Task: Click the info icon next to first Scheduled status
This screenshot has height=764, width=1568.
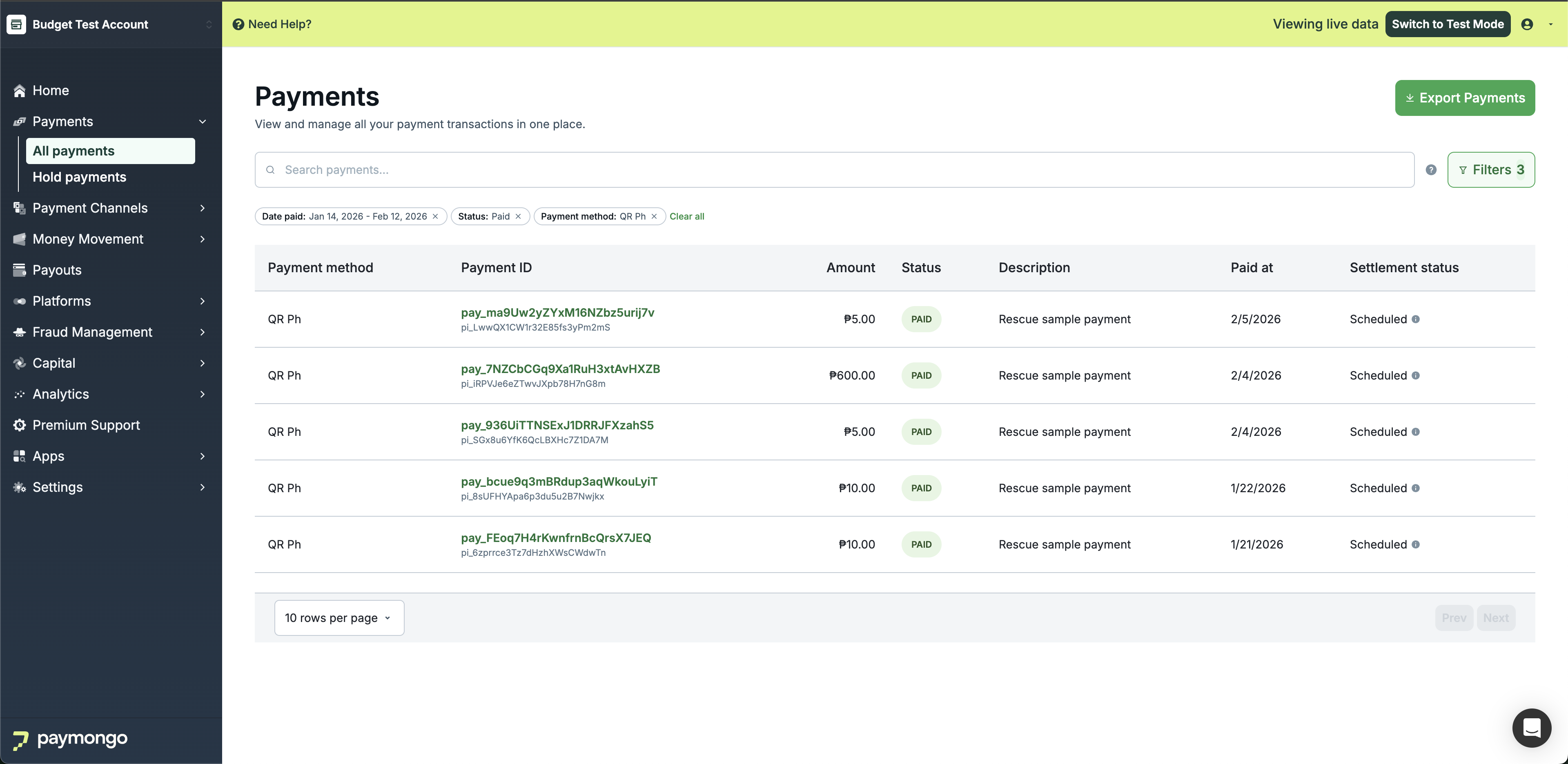Action: pos(1416,319)
